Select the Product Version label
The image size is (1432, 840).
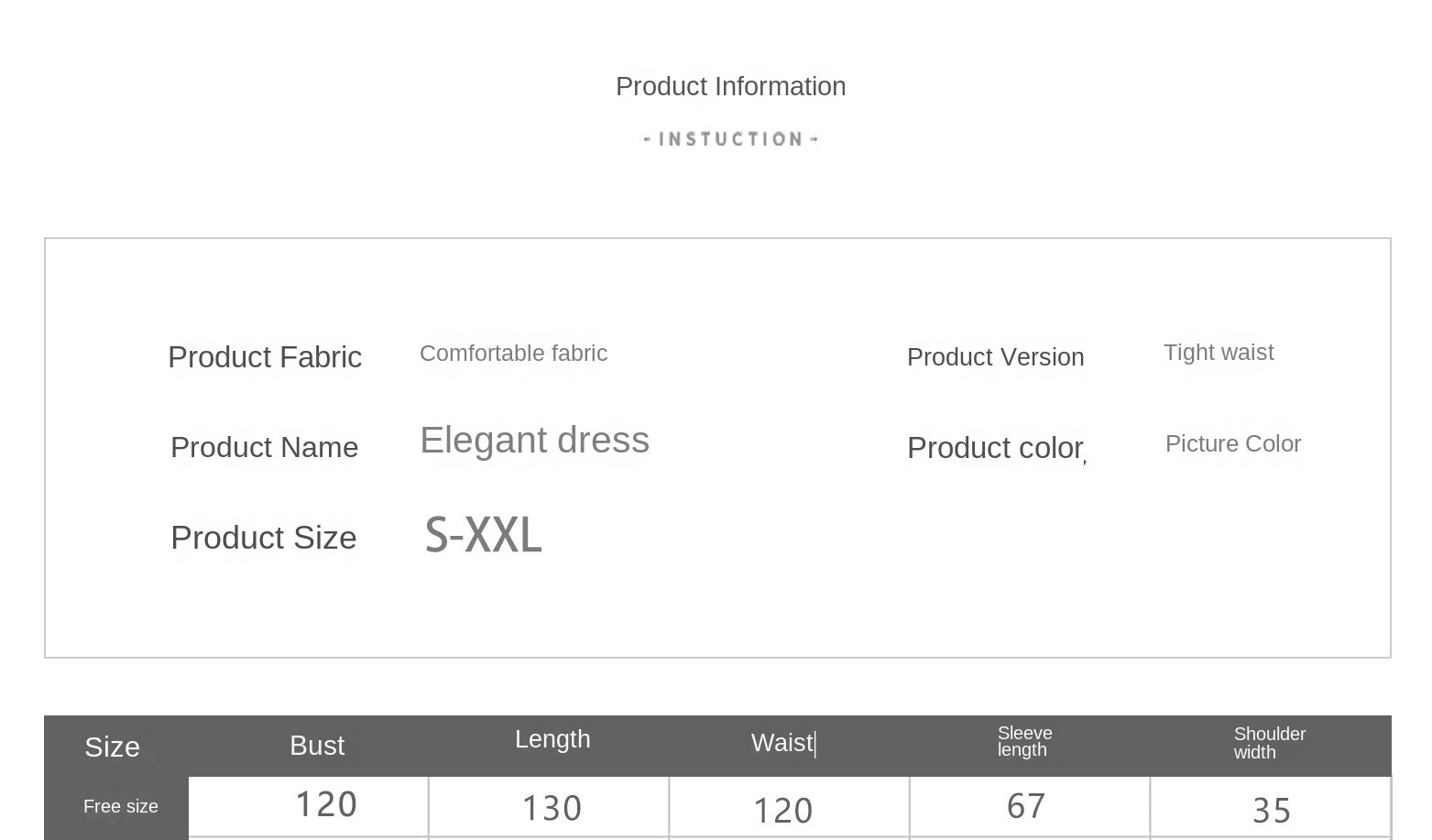click(996, 357)
